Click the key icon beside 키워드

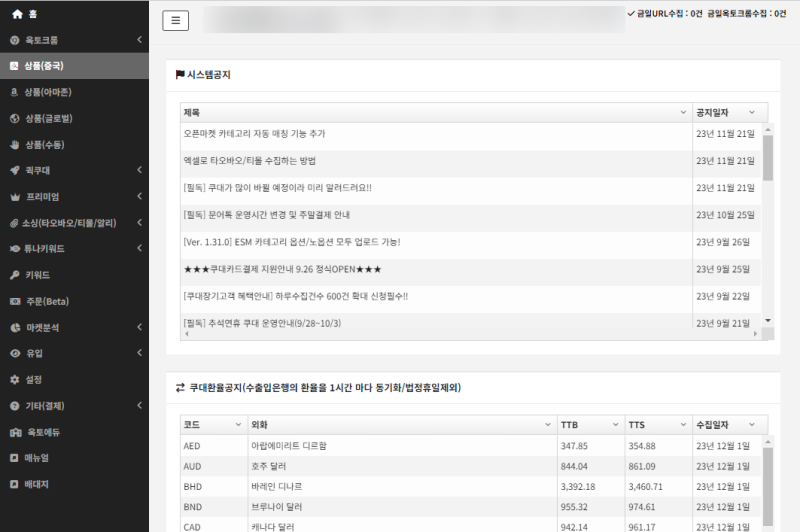point(15,275)
